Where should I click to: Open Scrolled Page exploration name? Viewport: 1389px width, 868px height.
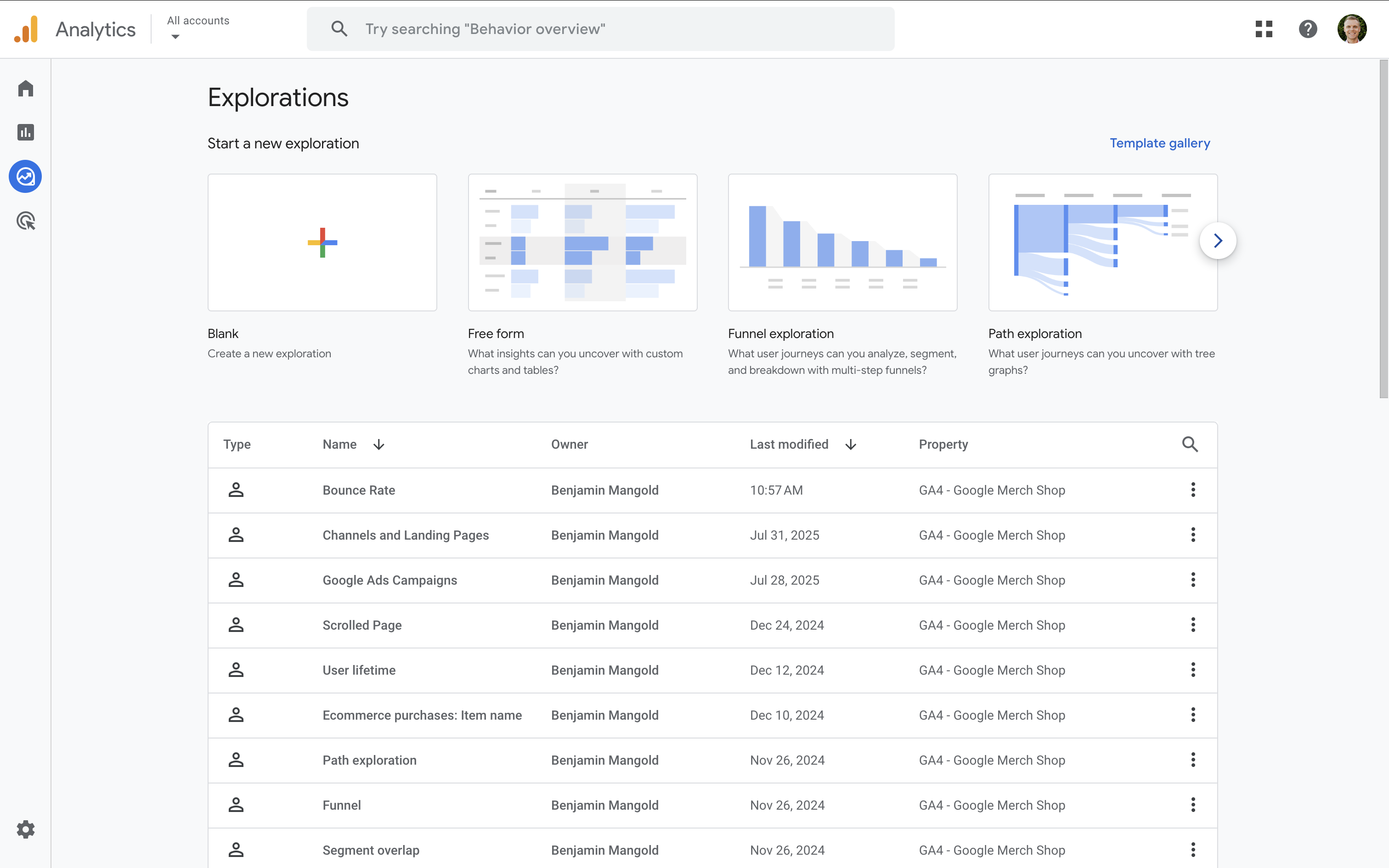[x=361, y=625]
